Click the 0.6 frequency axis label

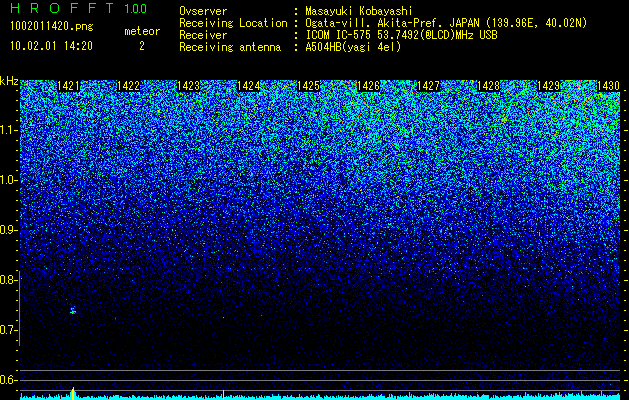pyautogui.click(x=8, y=380)
